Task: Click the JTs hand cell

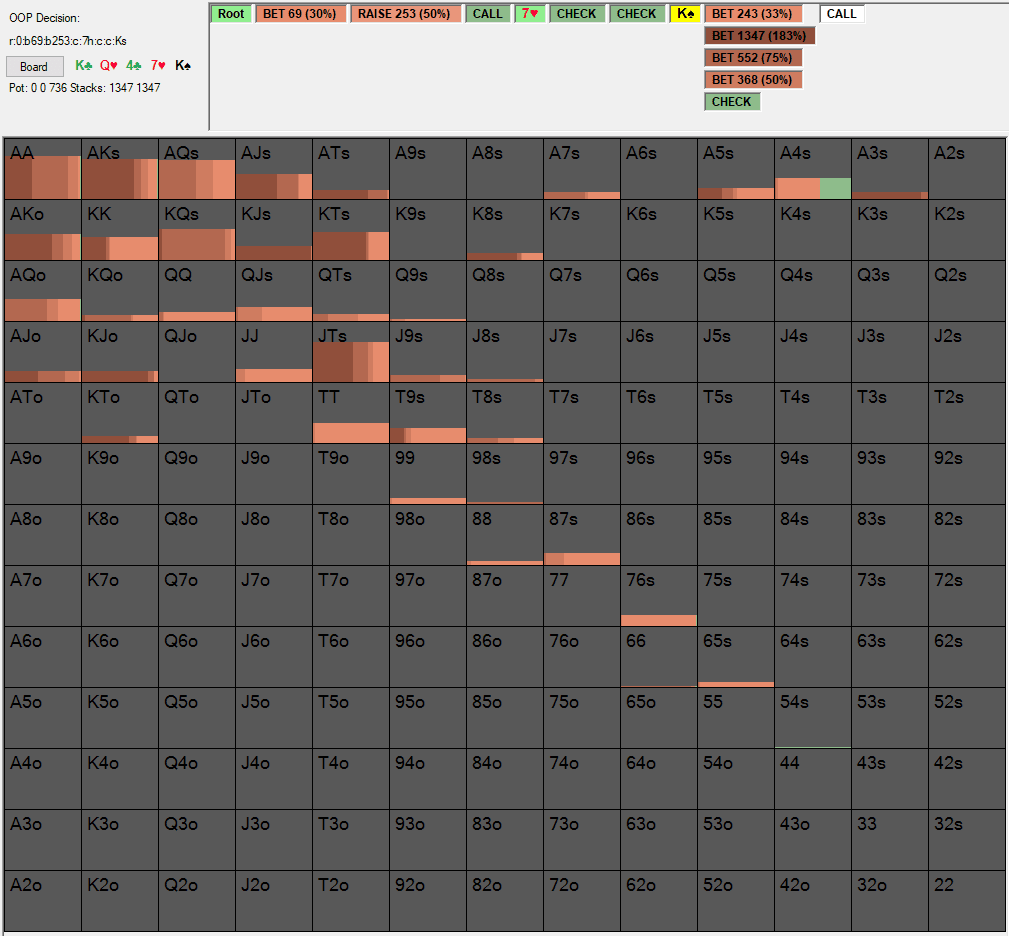Action: (x=351, y=353)
